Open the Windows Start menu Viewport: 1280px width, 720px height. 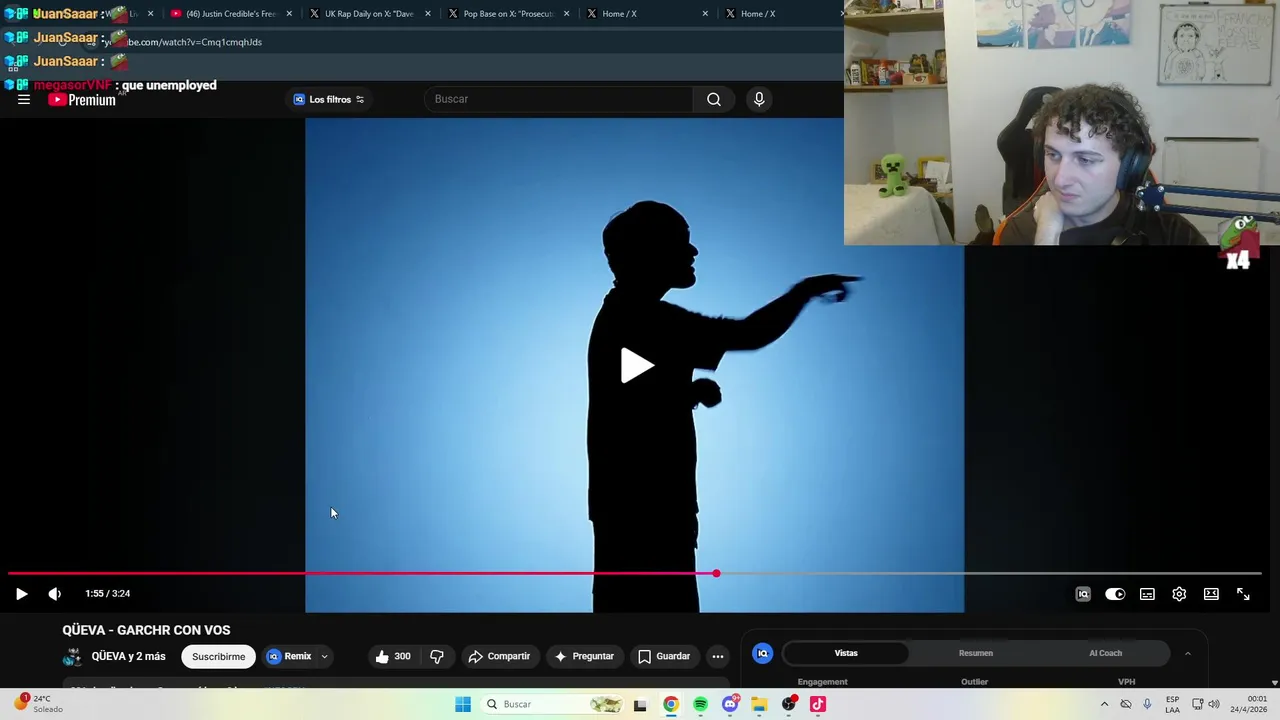(463, 704)
